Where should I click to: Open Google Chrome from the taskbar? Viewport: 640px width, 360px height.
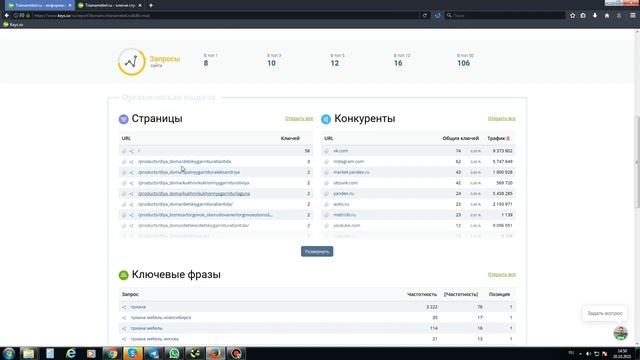(112, 353)
